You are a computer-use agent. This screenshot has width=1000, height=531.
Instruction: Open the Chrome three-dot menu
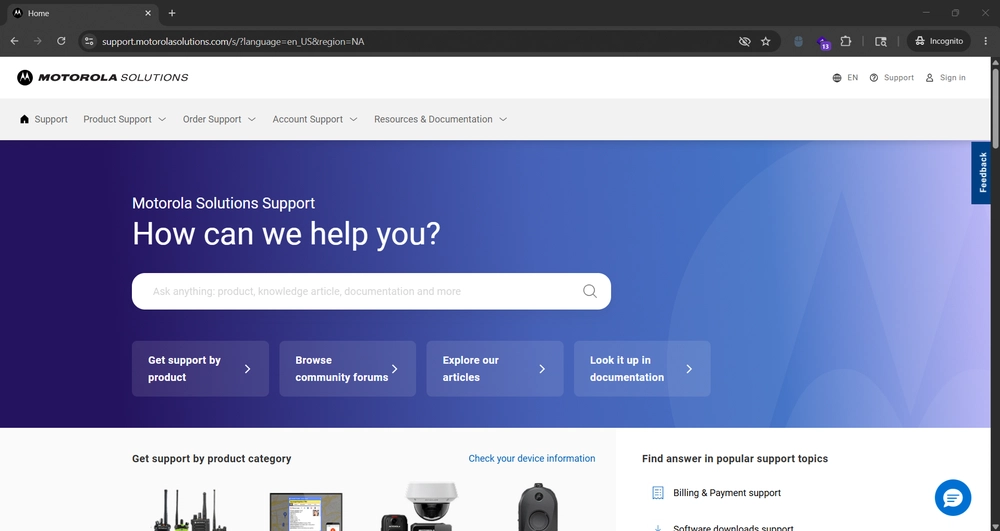[985, 41]
